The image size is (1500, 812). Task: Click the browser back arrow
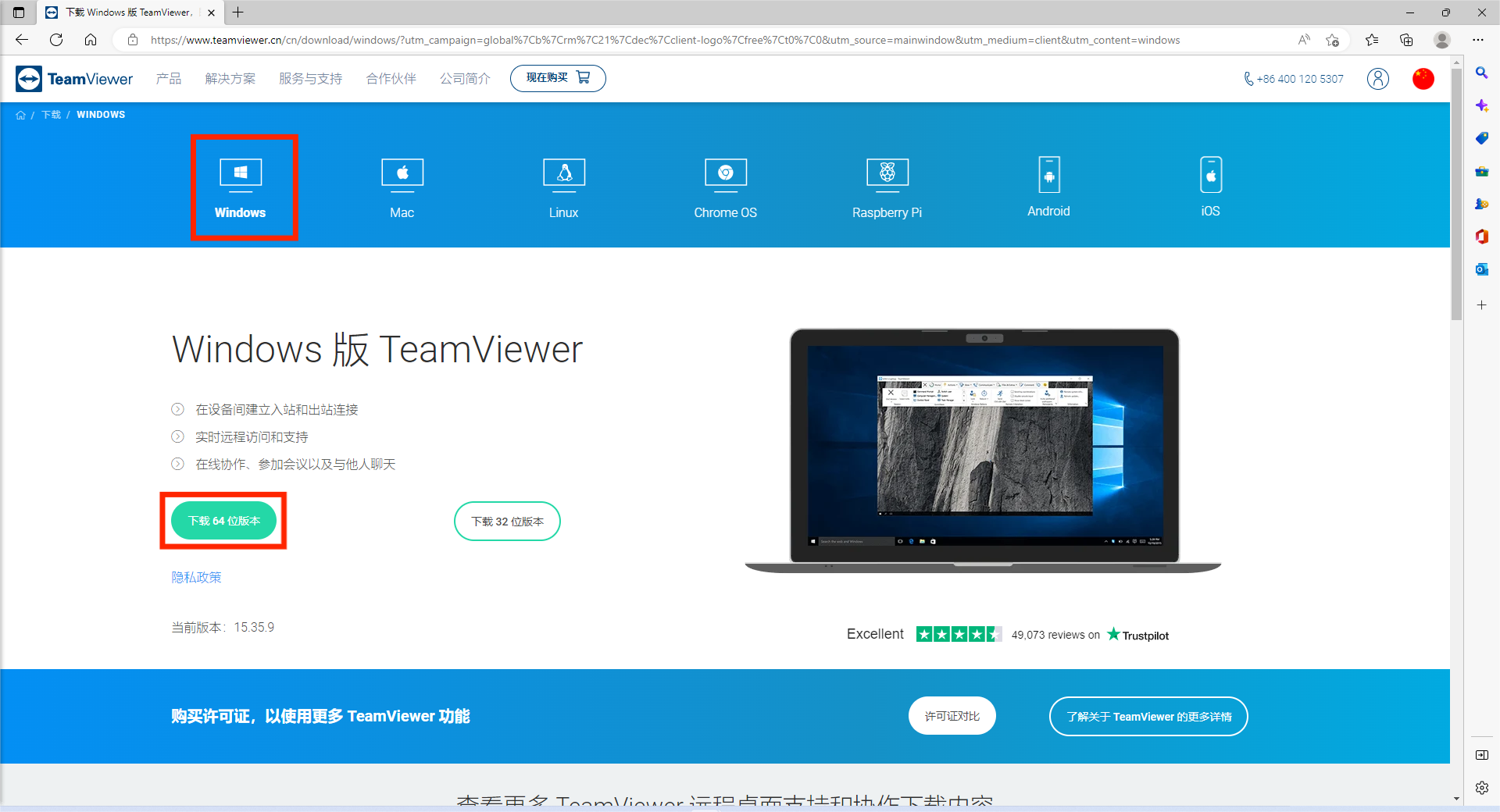click(22, 40)
